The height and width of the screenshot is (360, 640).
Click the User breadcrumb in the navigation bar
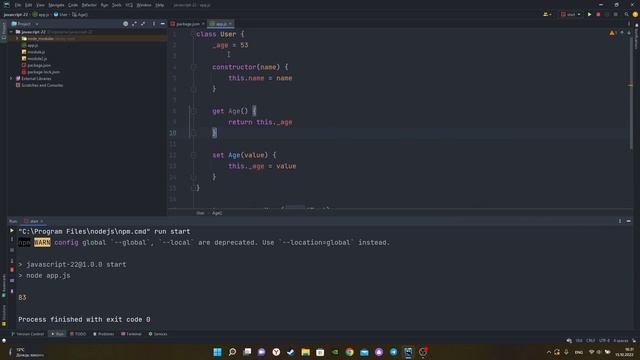[61, 15]
